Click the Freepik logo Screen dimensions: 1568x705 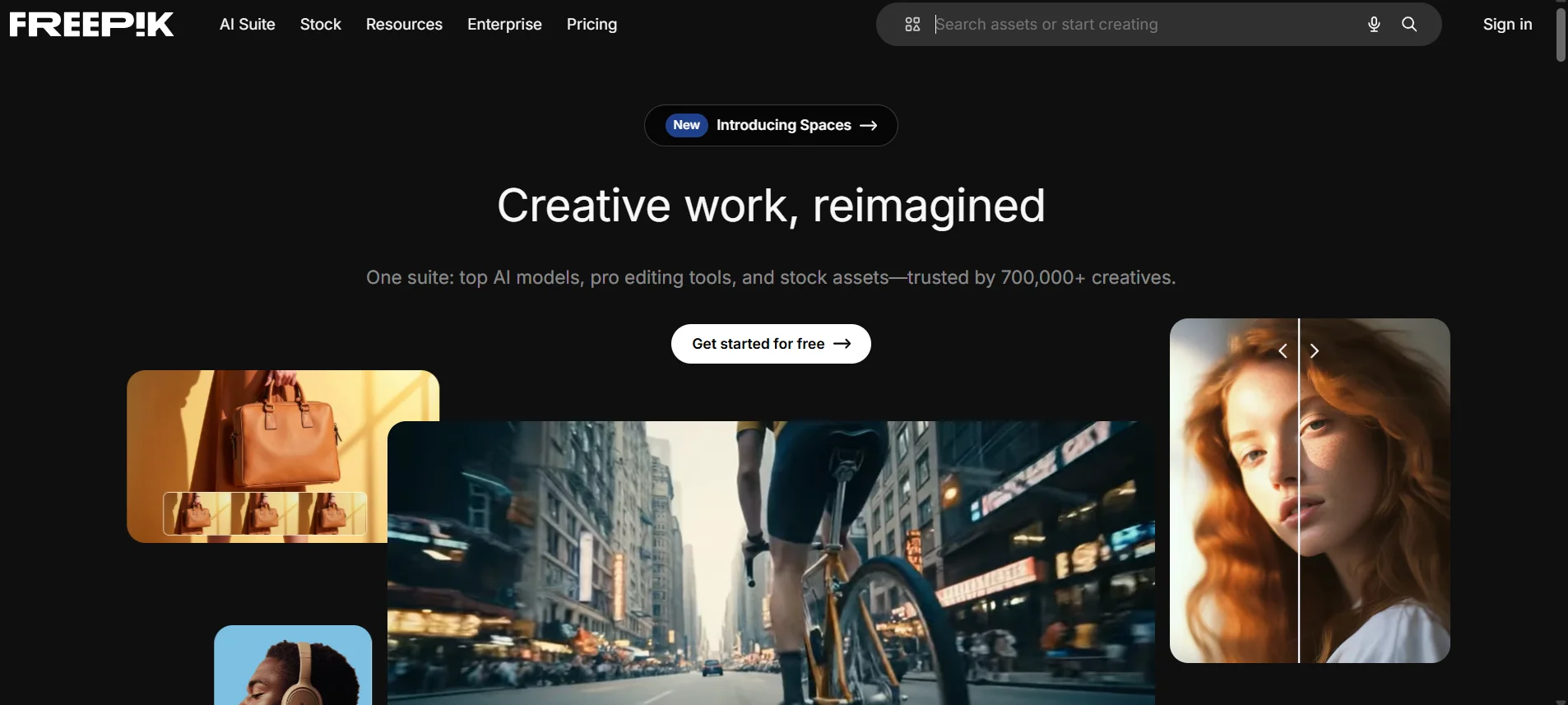[91, 25]
